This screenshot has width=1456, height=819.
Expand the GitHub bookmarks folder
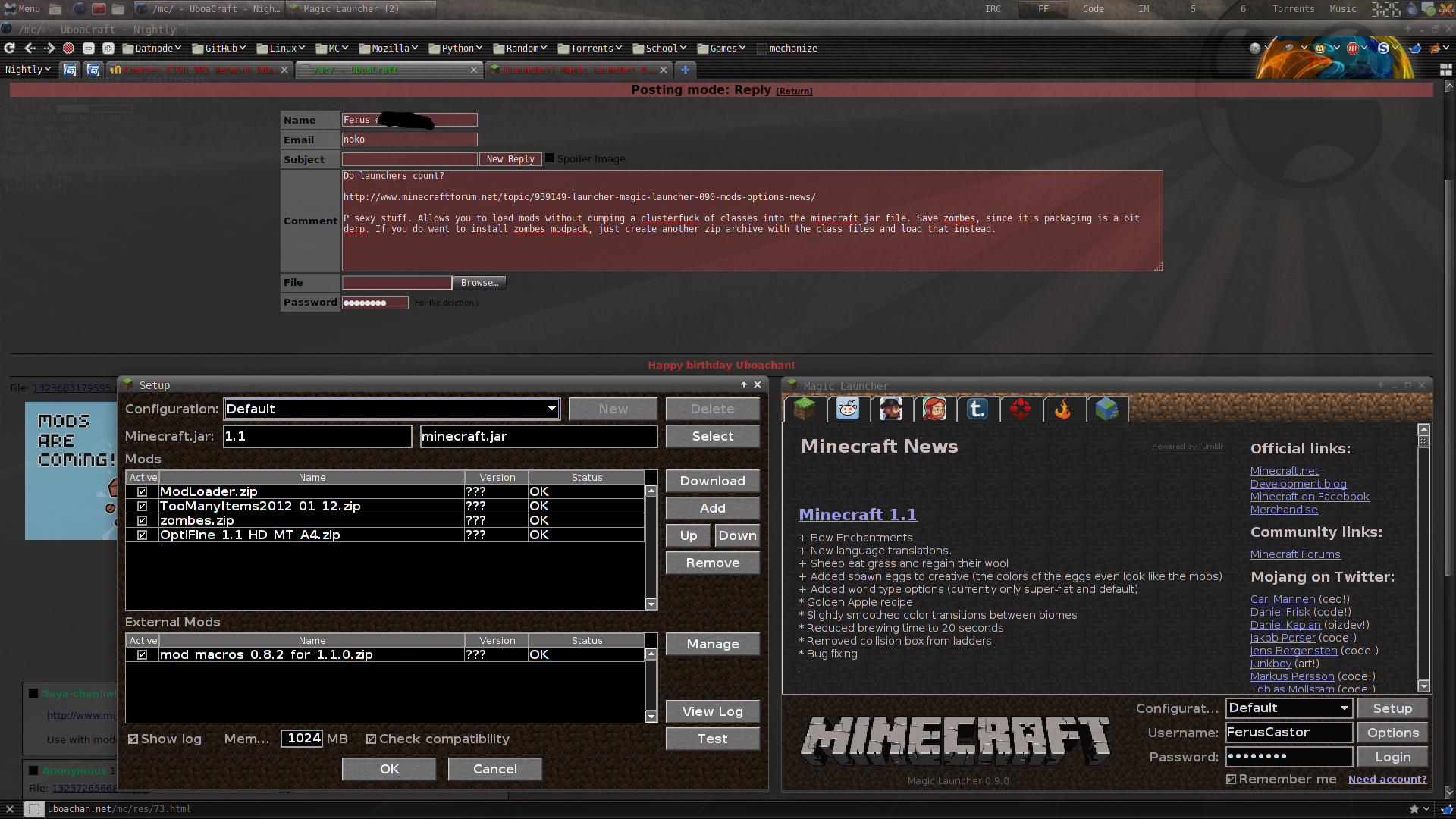click(219, 48)
